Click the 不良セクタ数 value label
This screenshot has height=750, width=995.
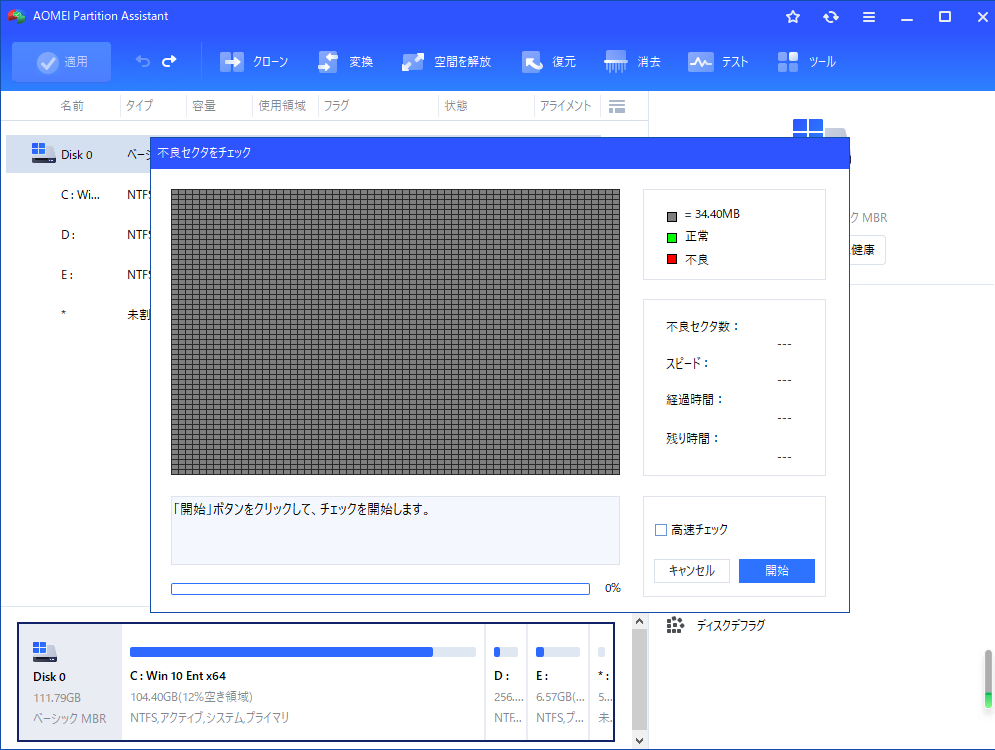784,344
